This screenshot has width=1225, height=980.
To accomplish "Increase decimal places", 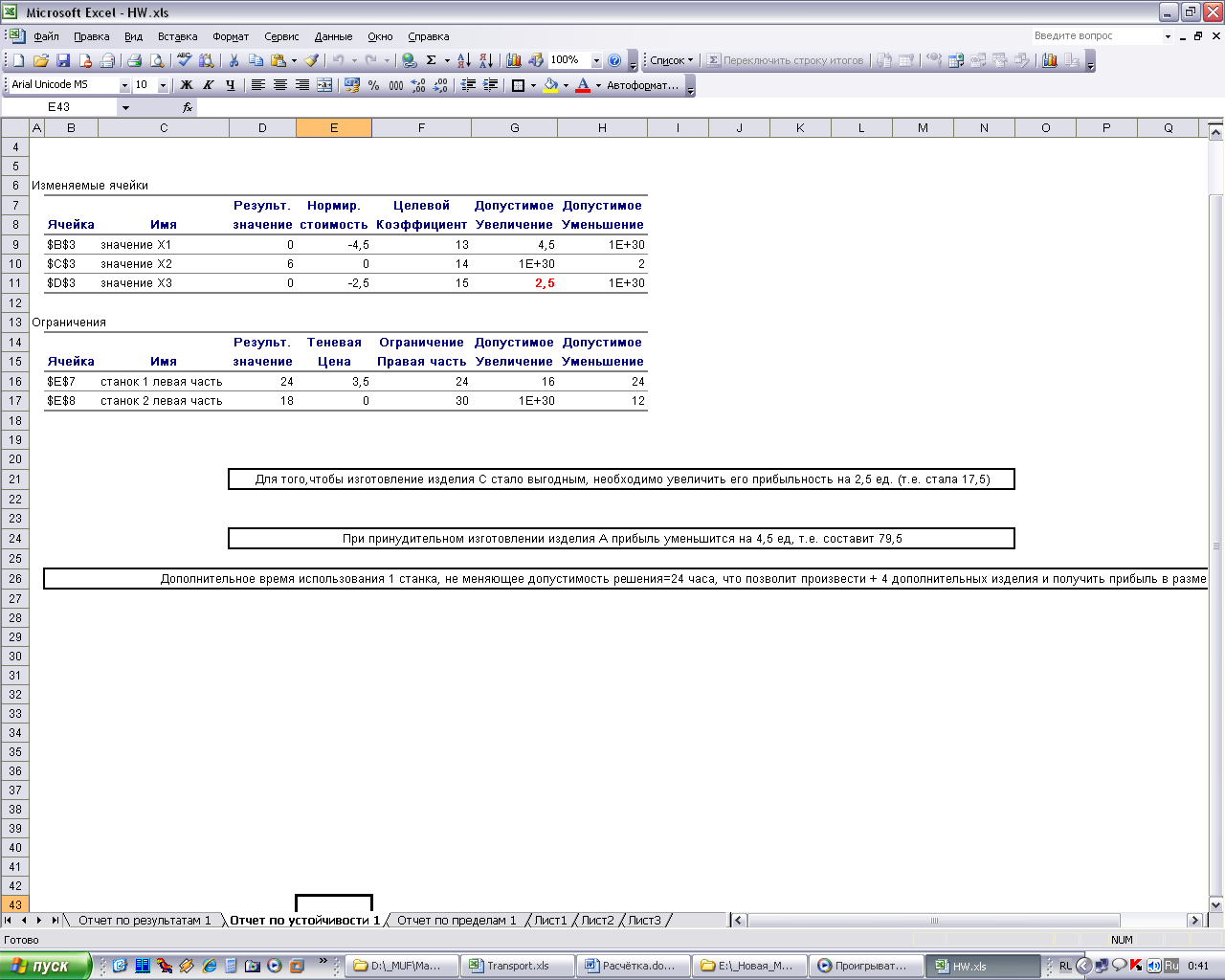I will pos(418,85).
